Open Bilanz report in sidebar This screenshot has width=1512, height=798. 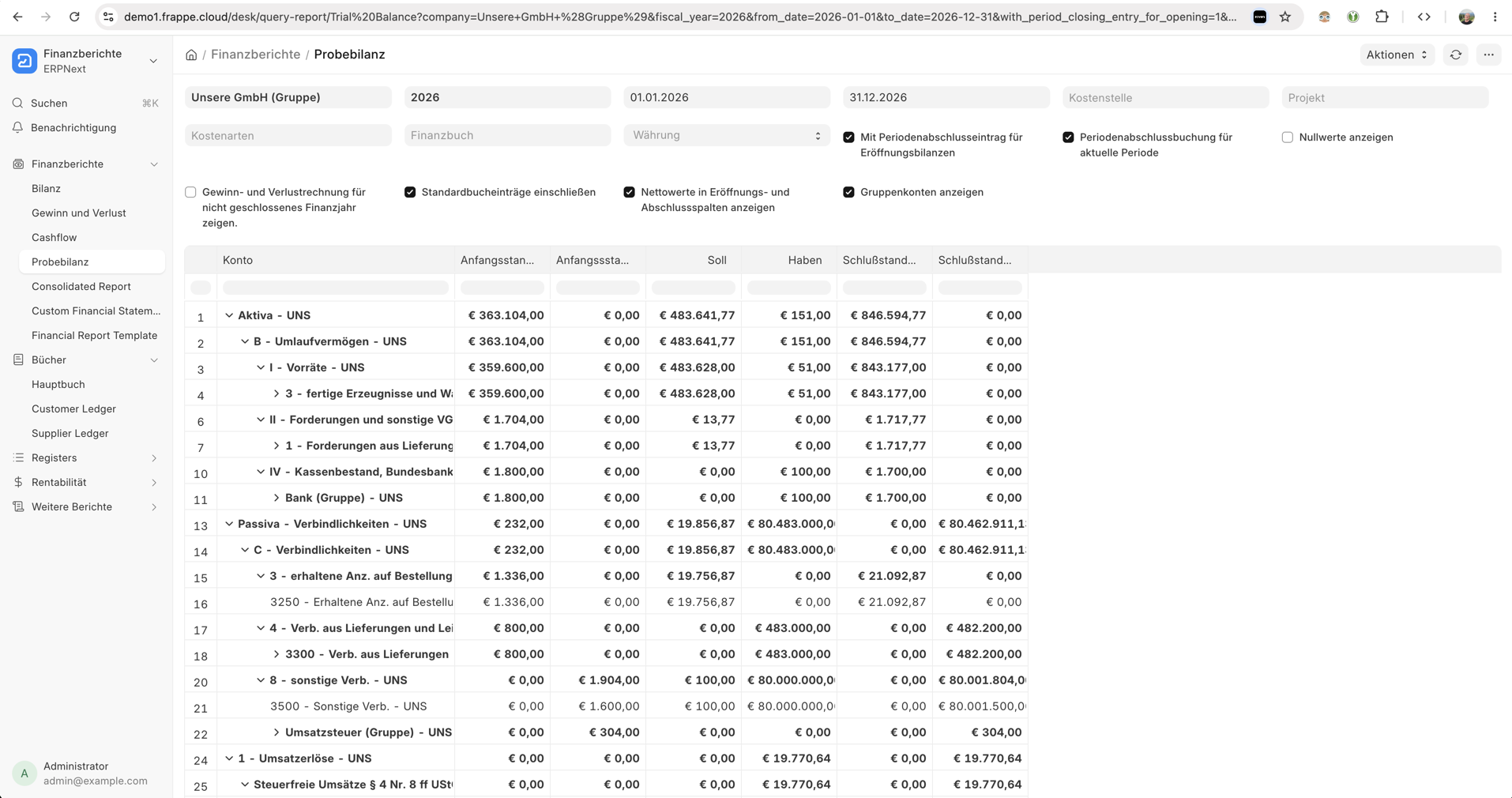click(92, 188)
